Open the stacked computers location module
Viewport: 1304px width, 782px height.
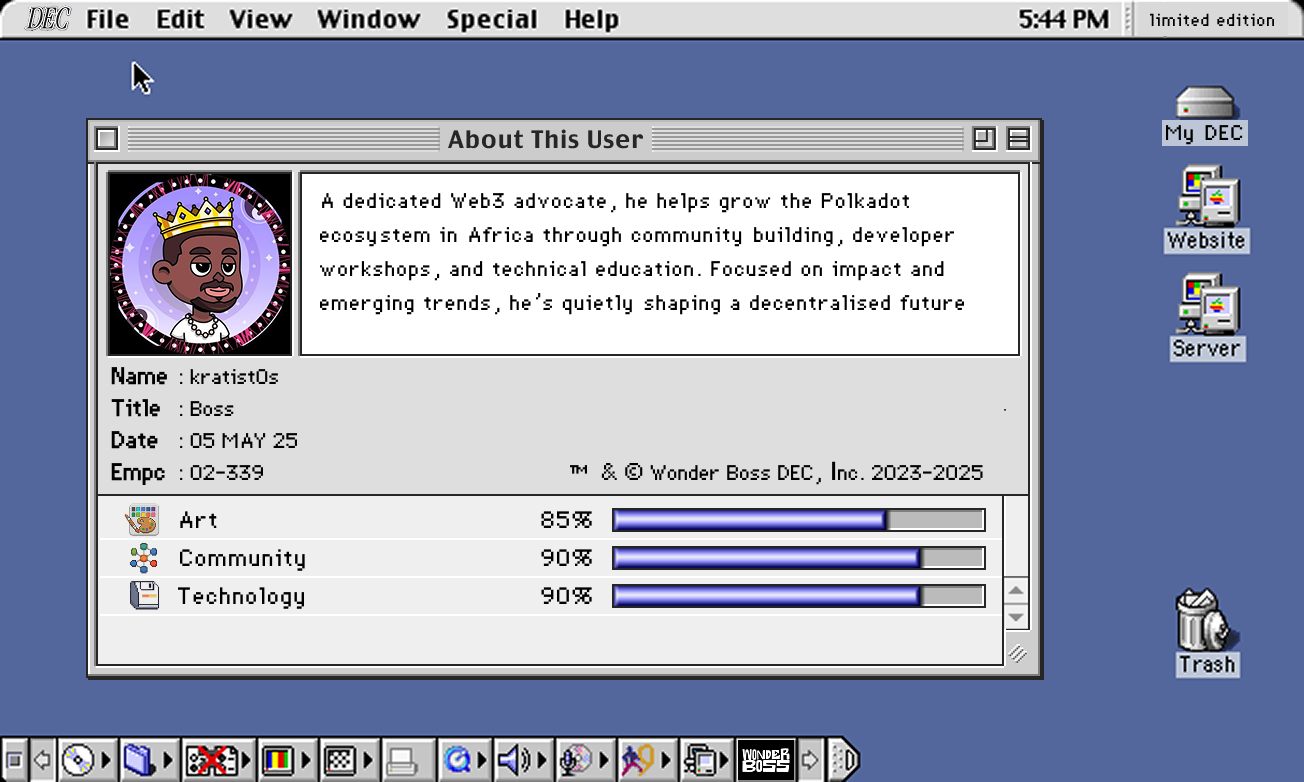click(x=705, y=761)
